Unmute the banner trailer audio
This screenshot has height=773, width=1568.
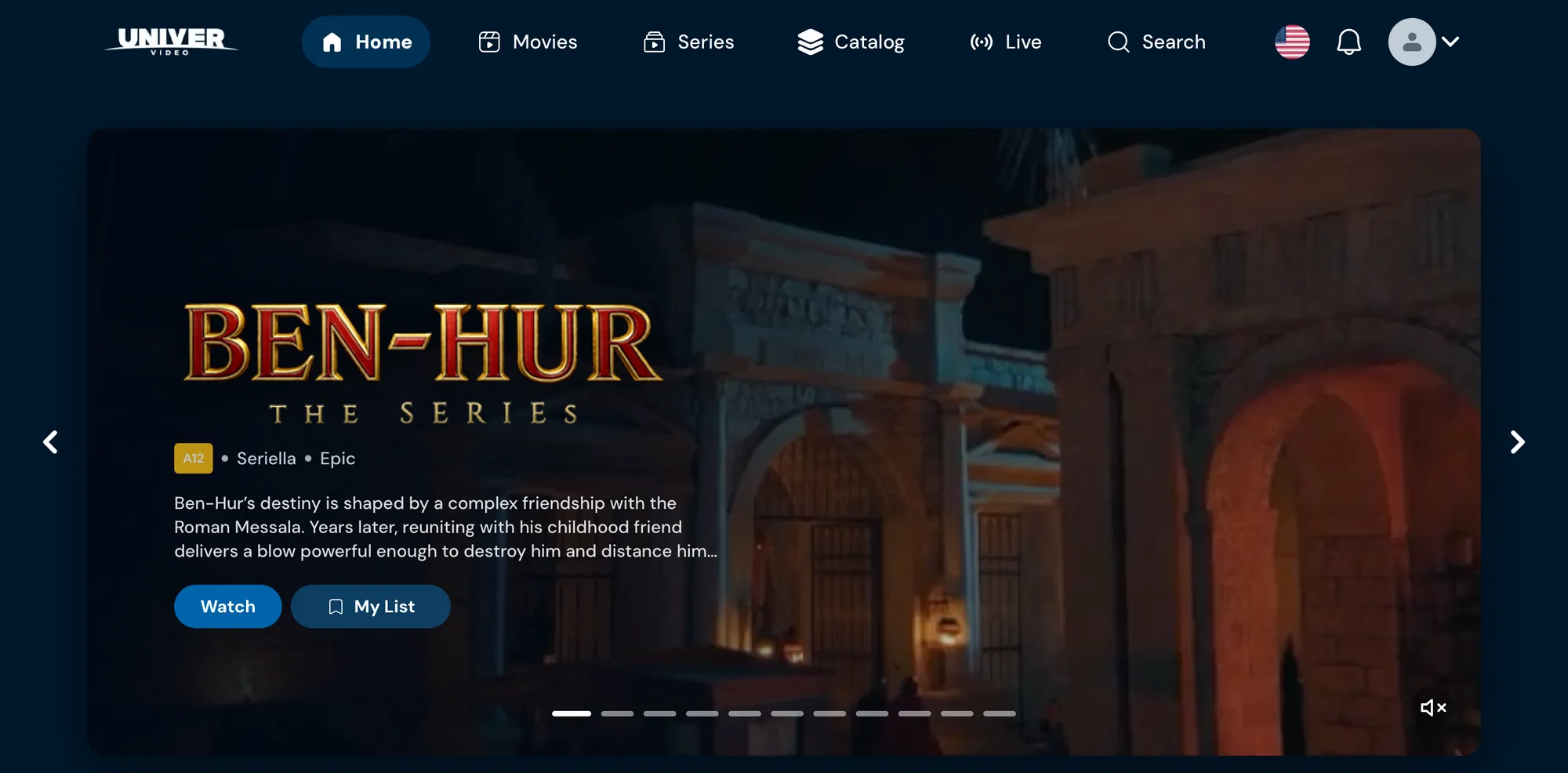coord(1433,708)
